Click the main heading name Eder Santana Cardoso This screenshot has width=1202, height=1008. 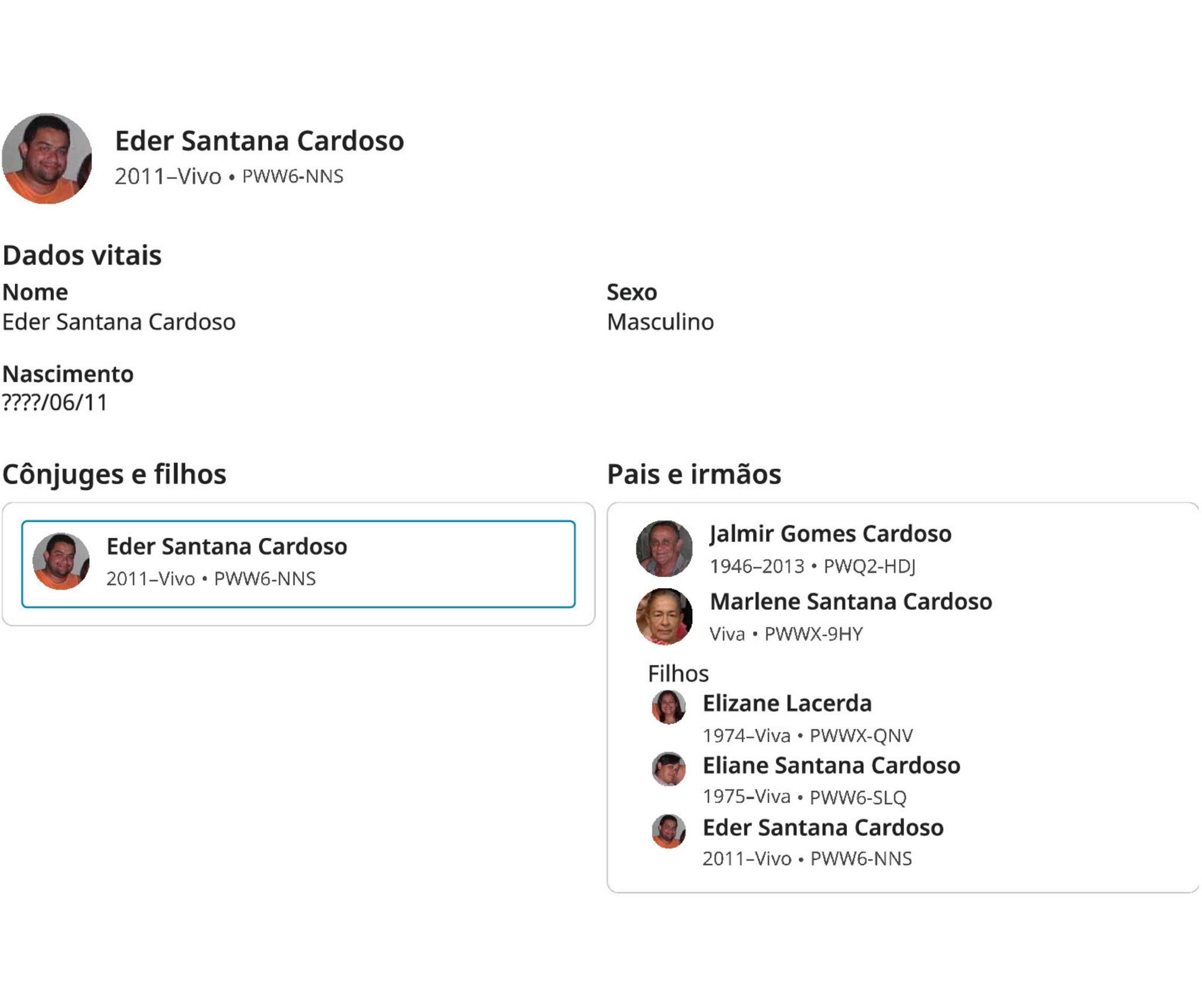click(259, 141)
